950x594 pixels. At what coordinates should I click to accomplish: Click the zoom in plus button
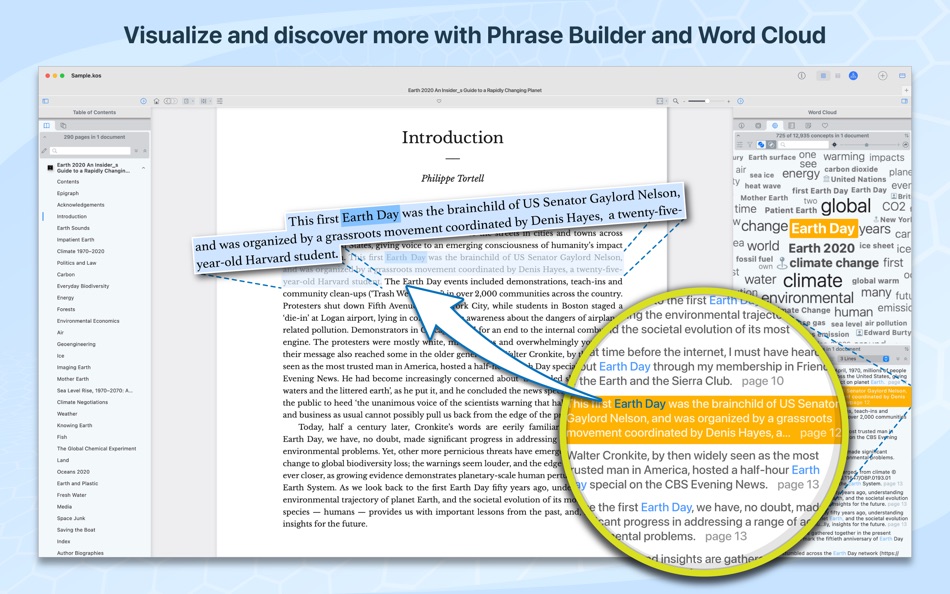729,101
